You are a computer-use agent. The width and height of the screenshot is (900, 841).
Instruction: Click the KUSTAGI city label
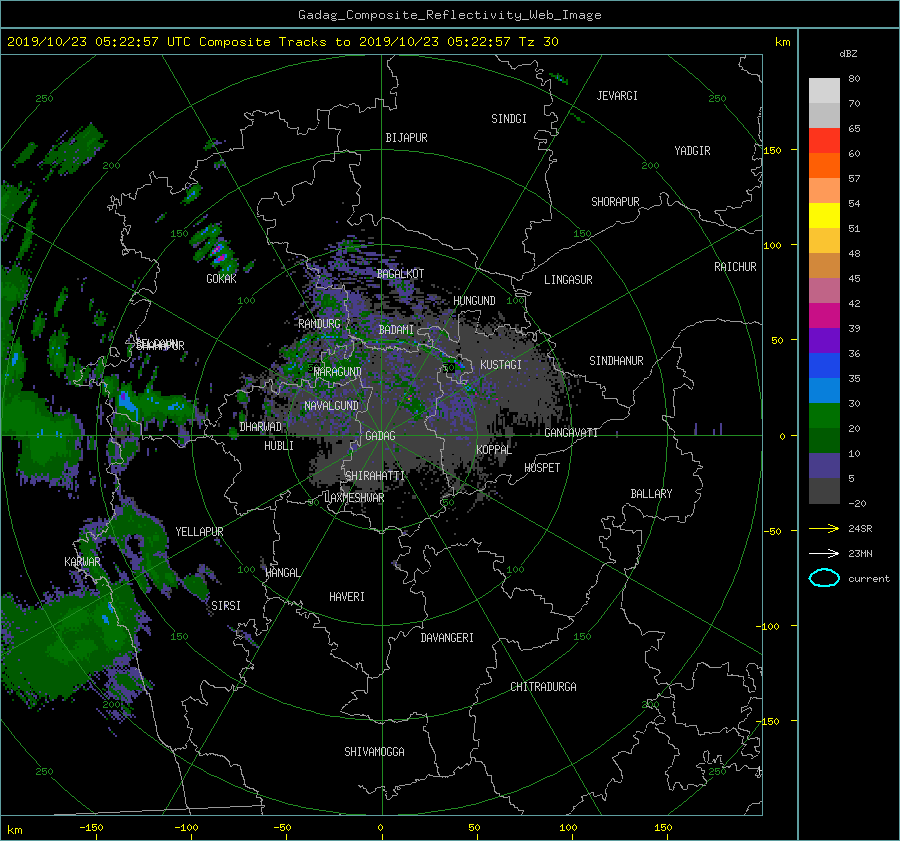point(501,365)
